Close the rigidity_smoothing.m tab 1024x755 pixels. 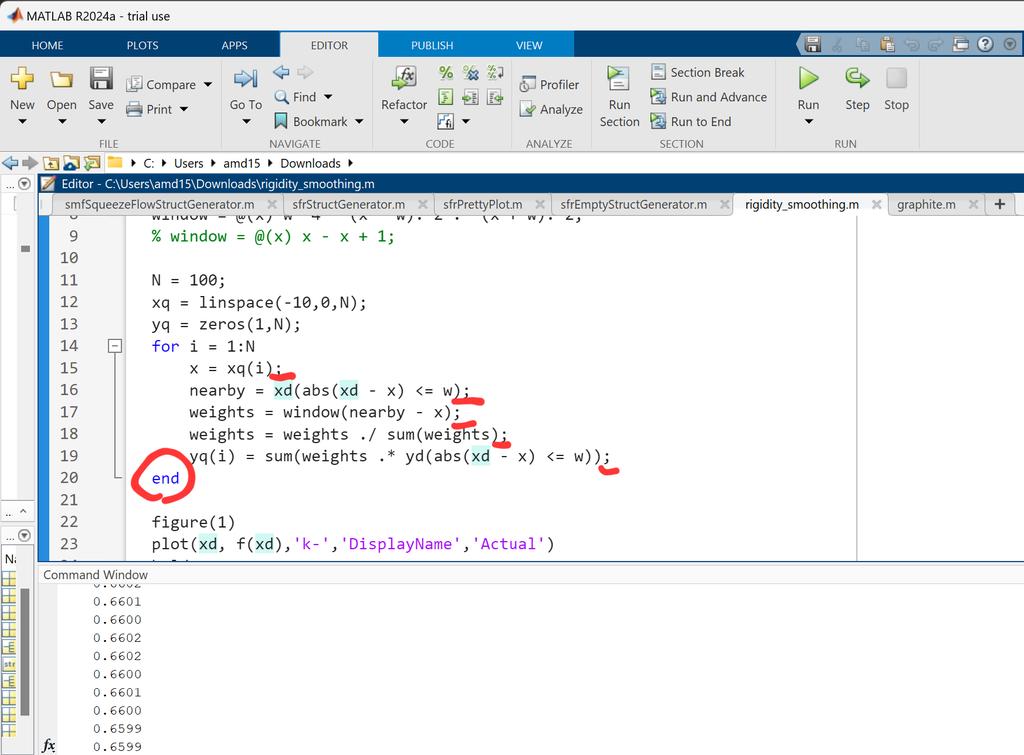coord(877,204)
